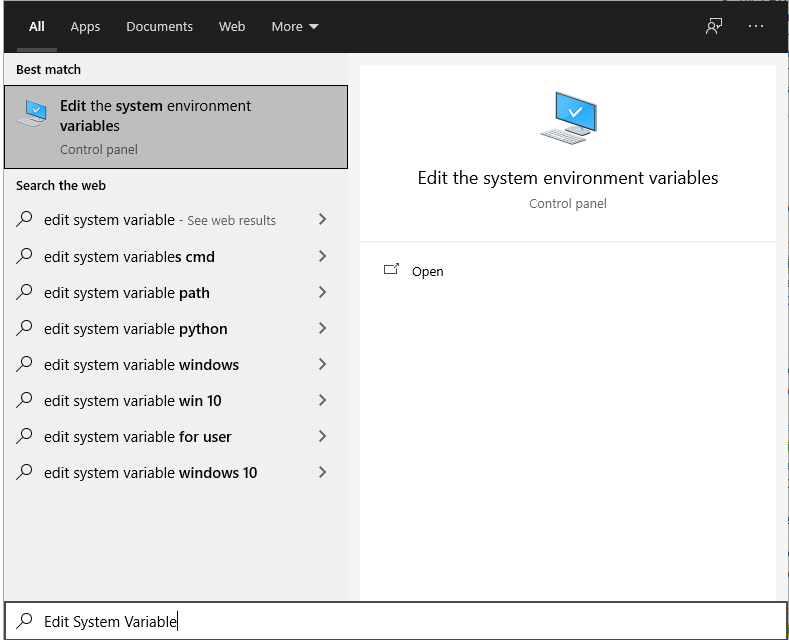Click the feedback icon in the top bar

click(714, 27)
